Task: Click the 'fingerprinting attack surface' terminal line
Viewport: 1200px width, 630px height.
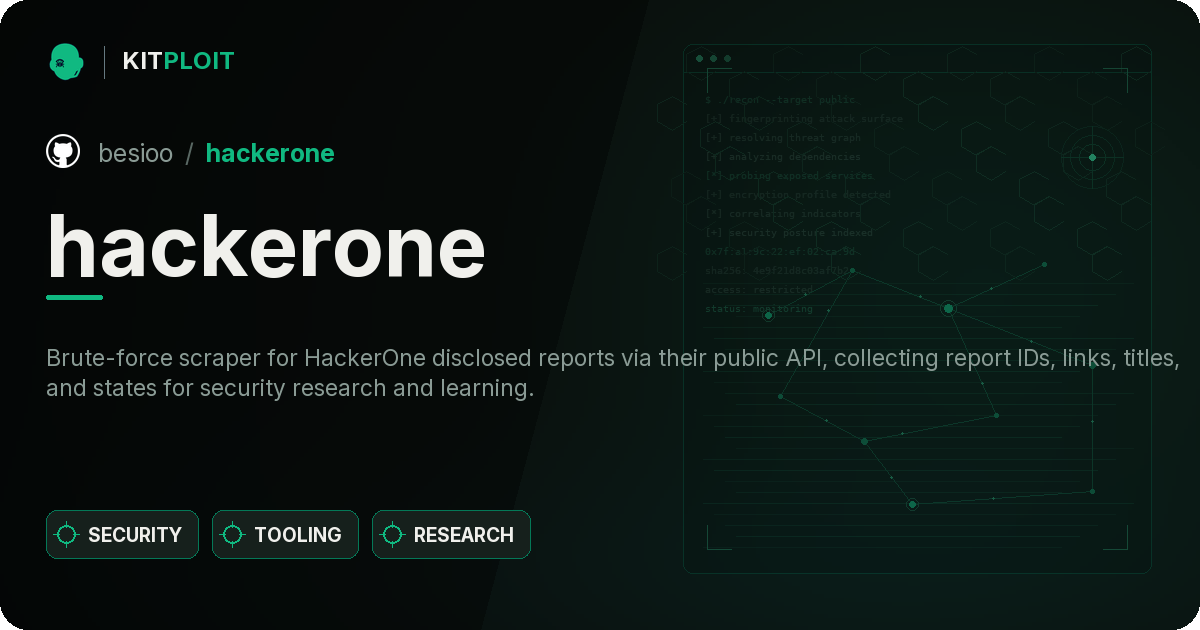Action: pyautogui.click(x=804, y=119)
